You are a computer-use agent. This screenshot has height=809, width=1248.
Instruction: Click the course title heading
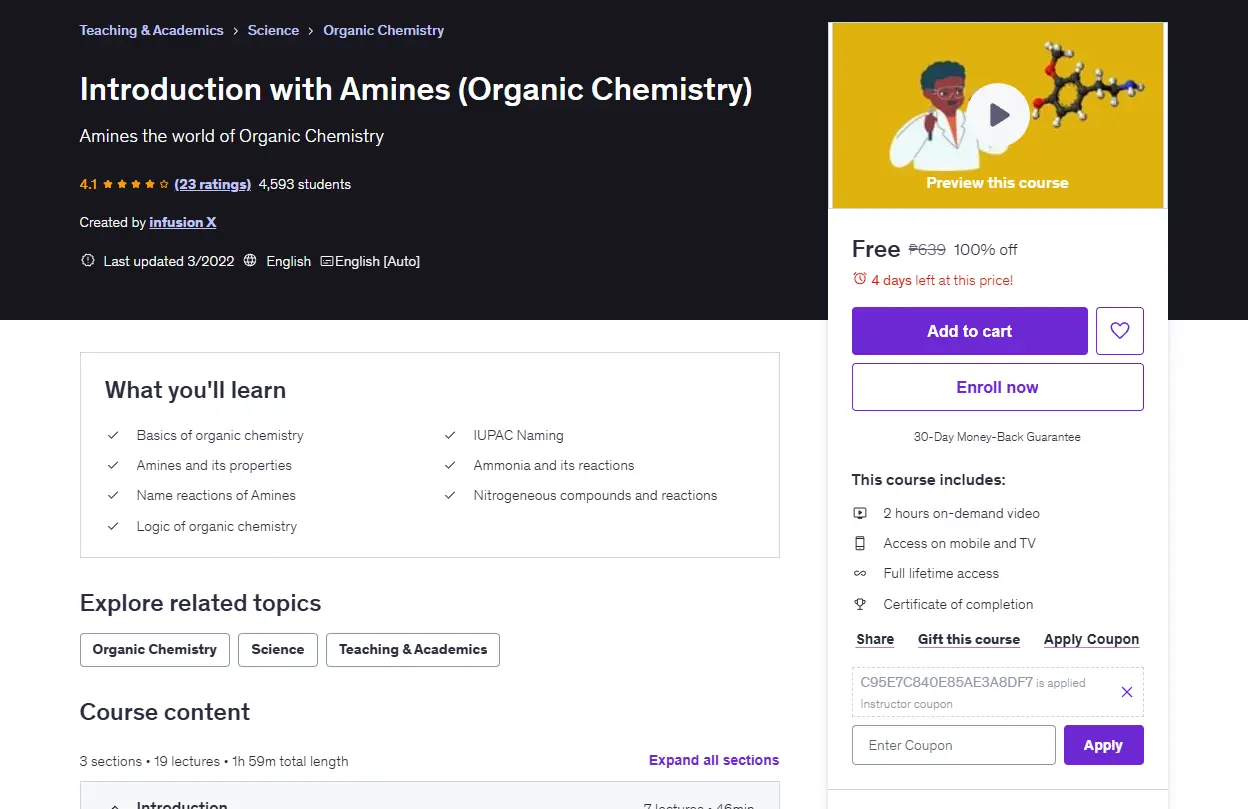tap(416, 89)
